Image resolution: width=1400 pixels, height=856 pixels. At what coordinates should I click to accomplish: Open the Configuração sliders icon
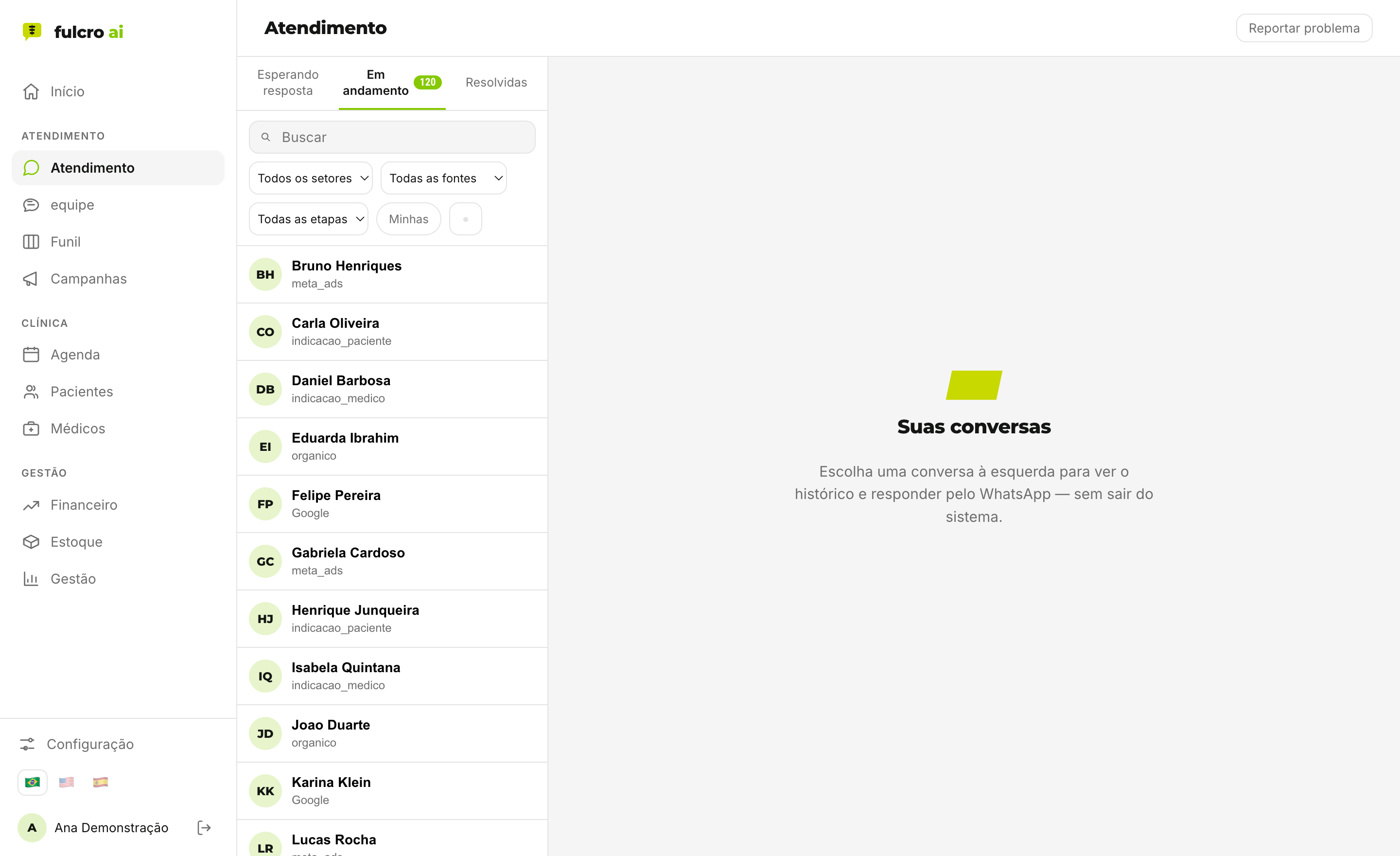27,744
